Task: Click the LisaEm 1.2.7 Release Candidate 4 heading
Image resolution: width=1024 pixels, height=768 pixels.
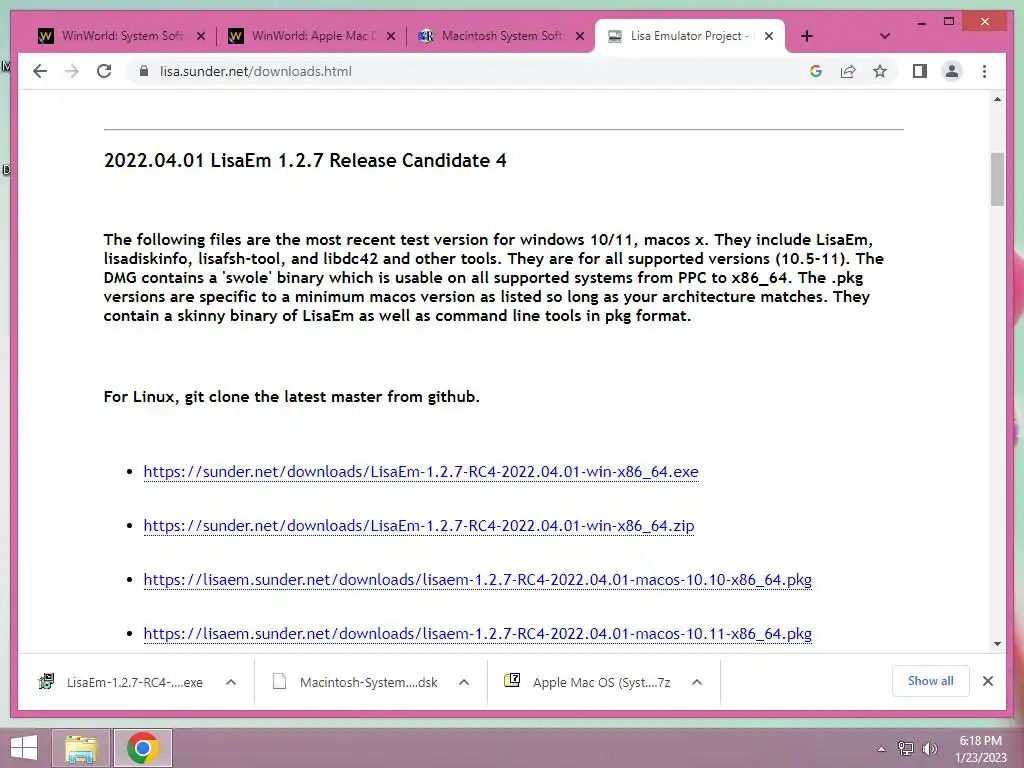Action: (305, 161)
